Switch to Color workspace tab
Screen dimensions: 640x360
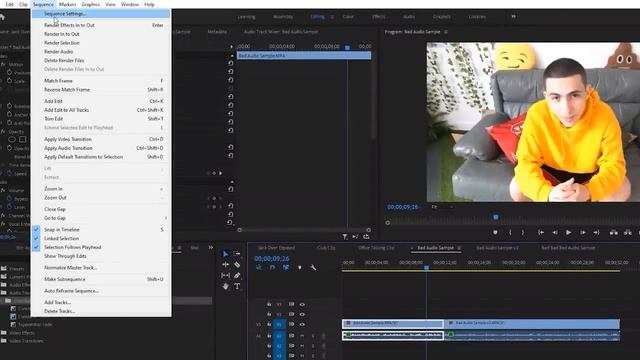point(348,17)
